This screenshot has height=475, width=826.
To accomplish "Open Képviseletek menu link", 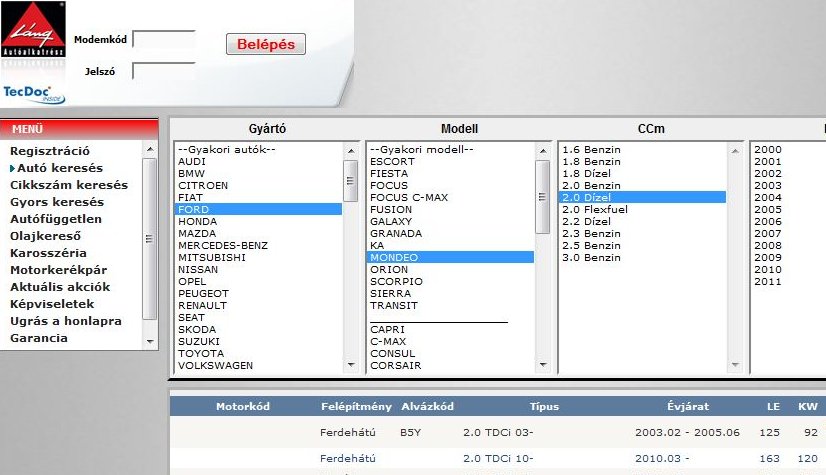I will (x=52, y=304).
